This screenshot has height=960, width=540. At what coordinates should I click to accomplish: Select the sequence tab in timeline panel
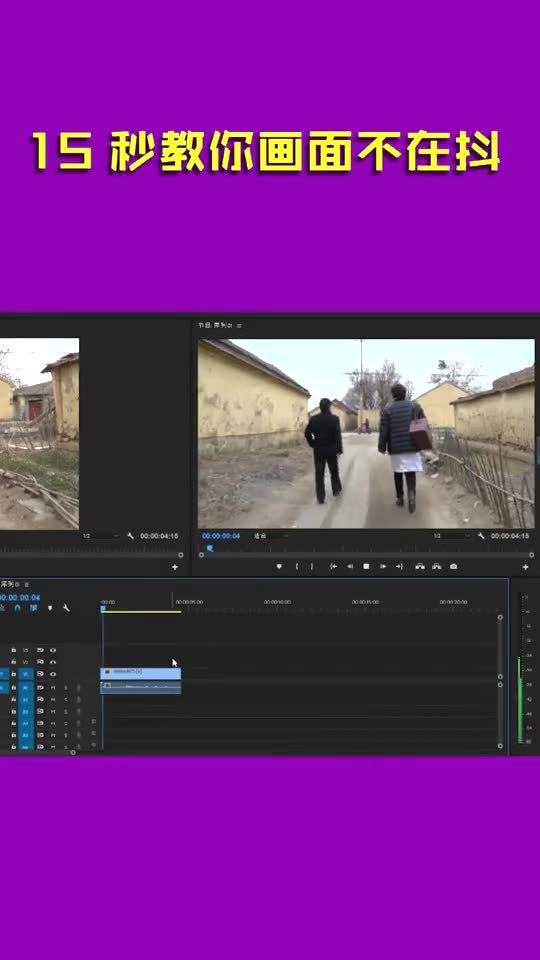click(10, 585)
